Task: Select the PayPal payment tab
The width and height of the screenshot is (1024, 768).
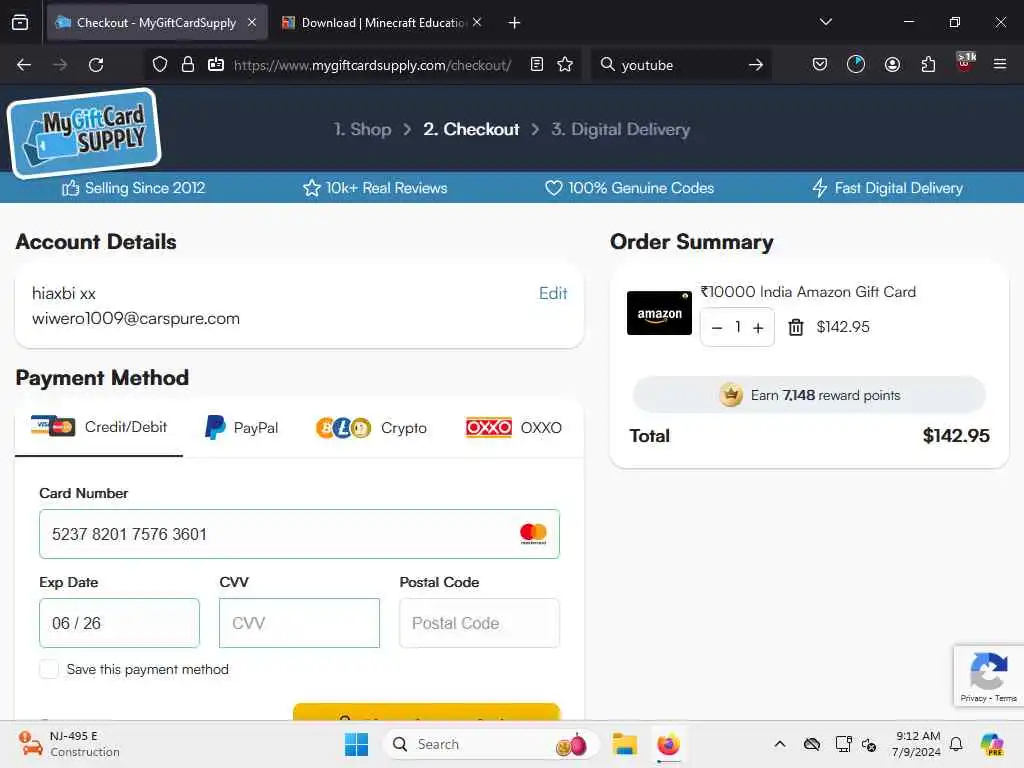Action: point(242,428)
